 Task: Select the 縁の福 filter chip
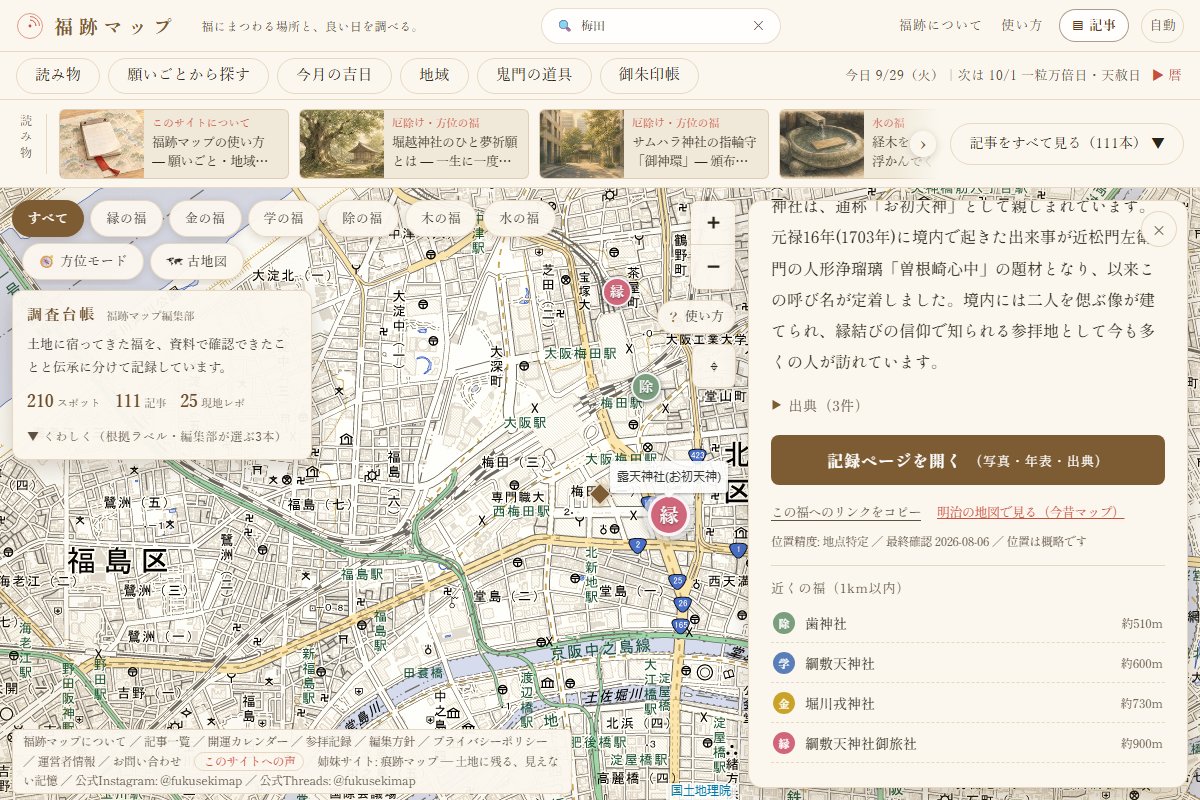click(126, 218)
